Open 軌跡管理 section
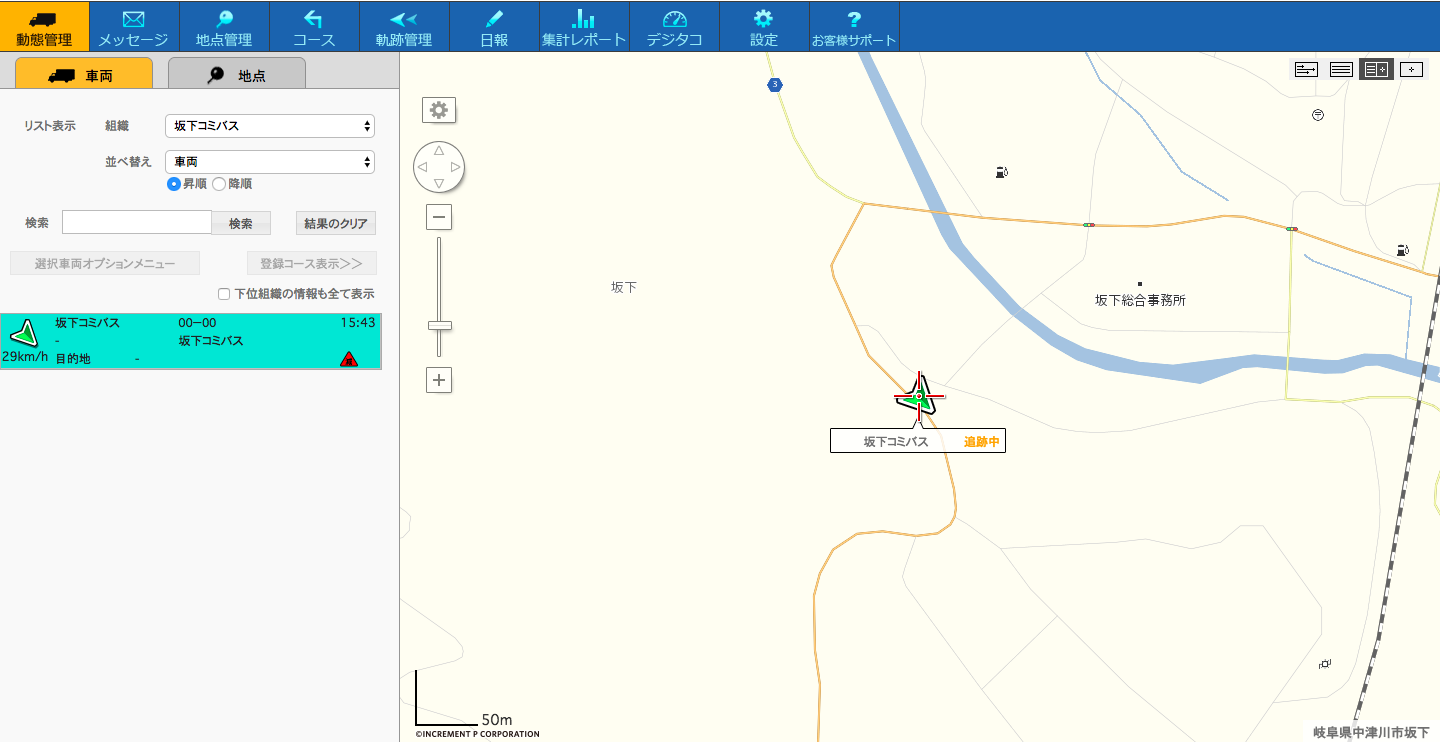Image resolution: width=1440 pixels, height=742 pixels. click(404, 26)
